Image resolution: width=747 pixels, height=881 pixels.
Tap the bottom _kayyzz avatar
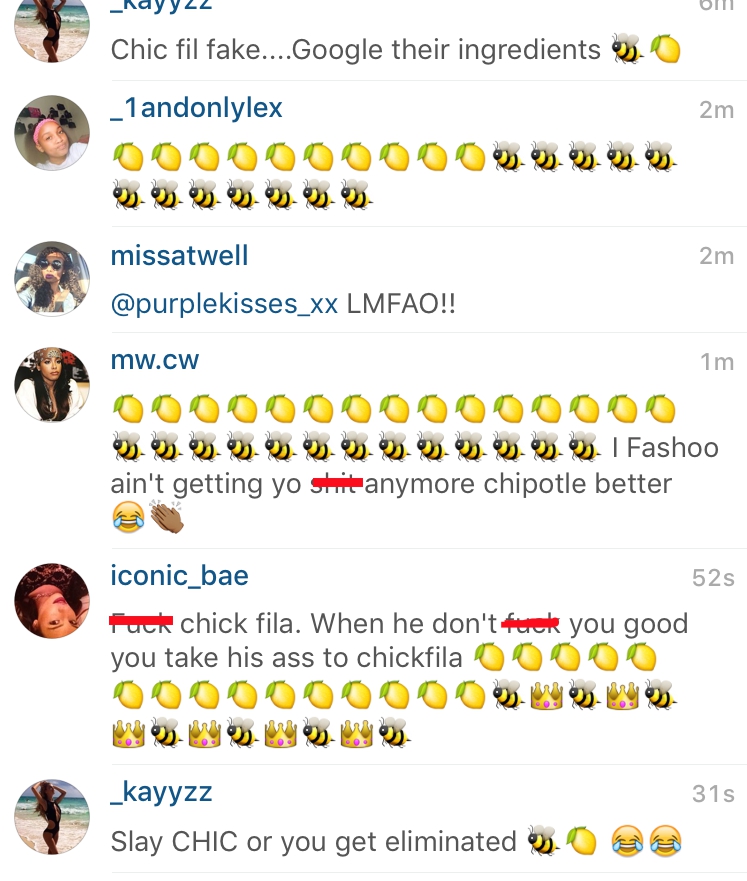(52, 817)
